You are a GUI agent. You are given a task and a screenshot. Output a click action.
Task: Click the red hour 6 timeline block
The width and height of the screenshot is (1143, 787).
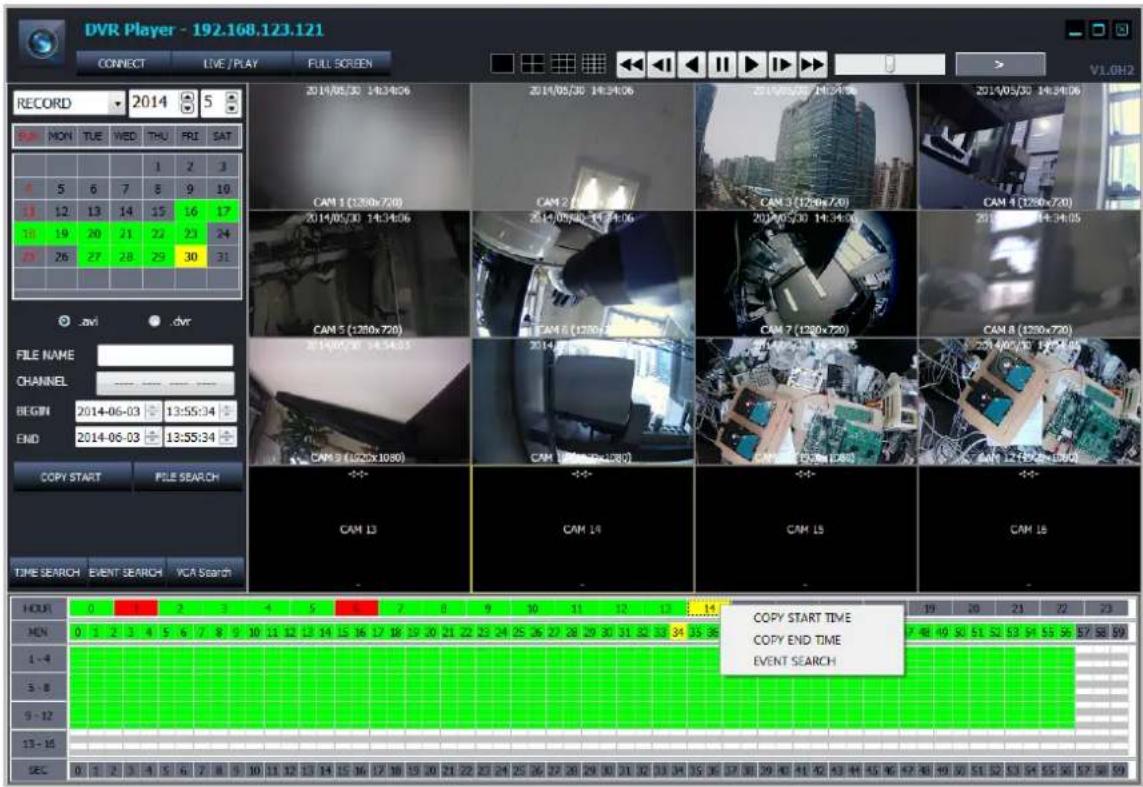coord(356,608)
